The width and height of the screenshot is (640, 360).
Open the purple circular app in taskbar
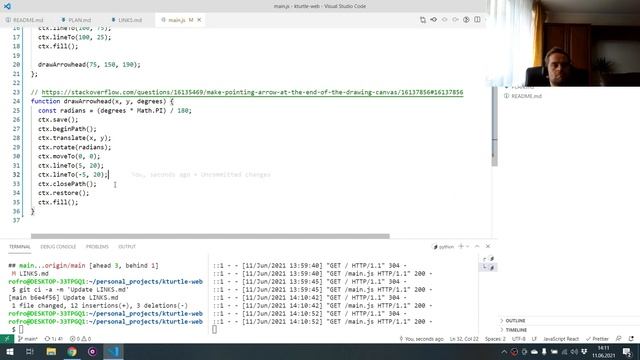92,351
